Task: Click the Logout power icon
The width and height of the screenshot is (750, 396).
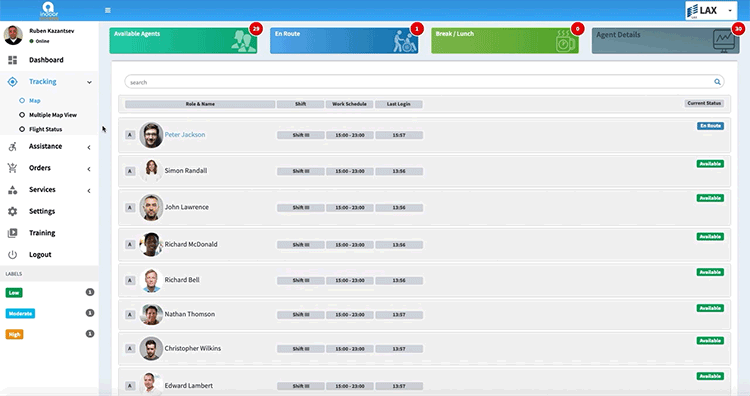Action: point(12,254)
